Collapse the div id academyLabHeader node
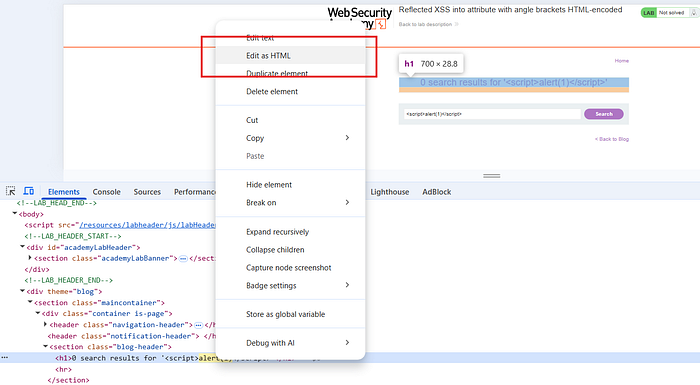Viewport: 700px width, 385px height. pos(22,247)
